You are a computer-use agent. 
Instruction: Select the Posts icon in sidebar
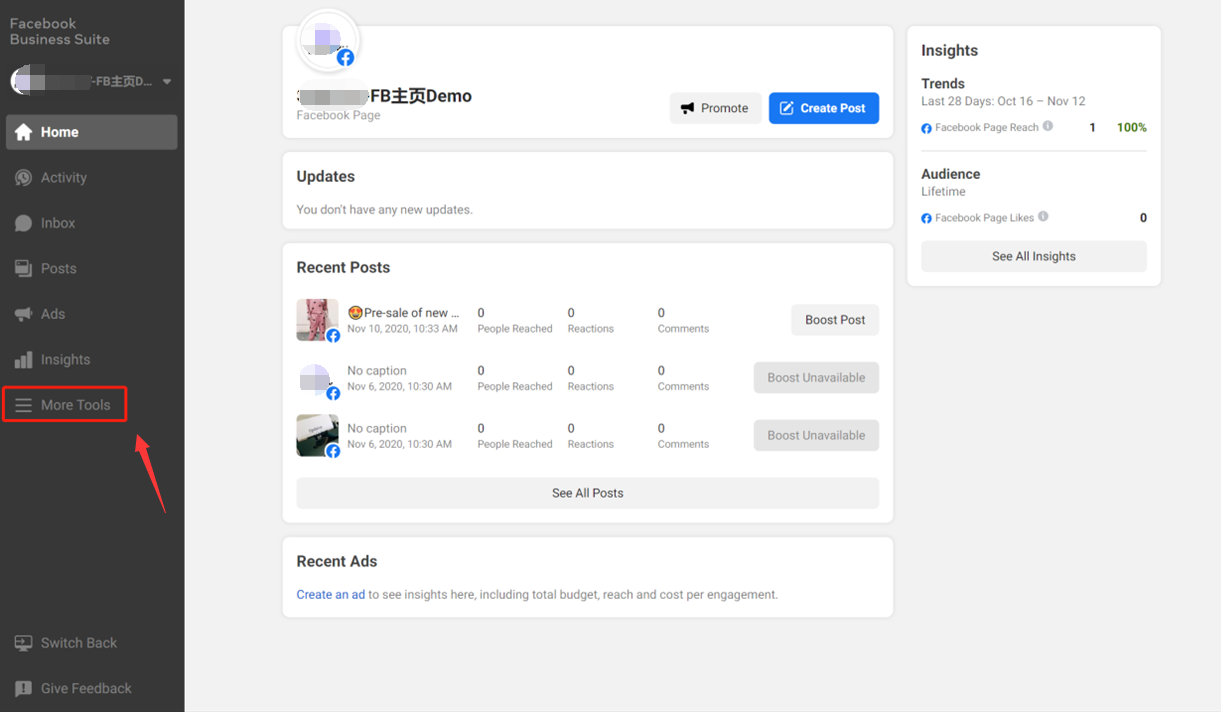pos(23,269)
